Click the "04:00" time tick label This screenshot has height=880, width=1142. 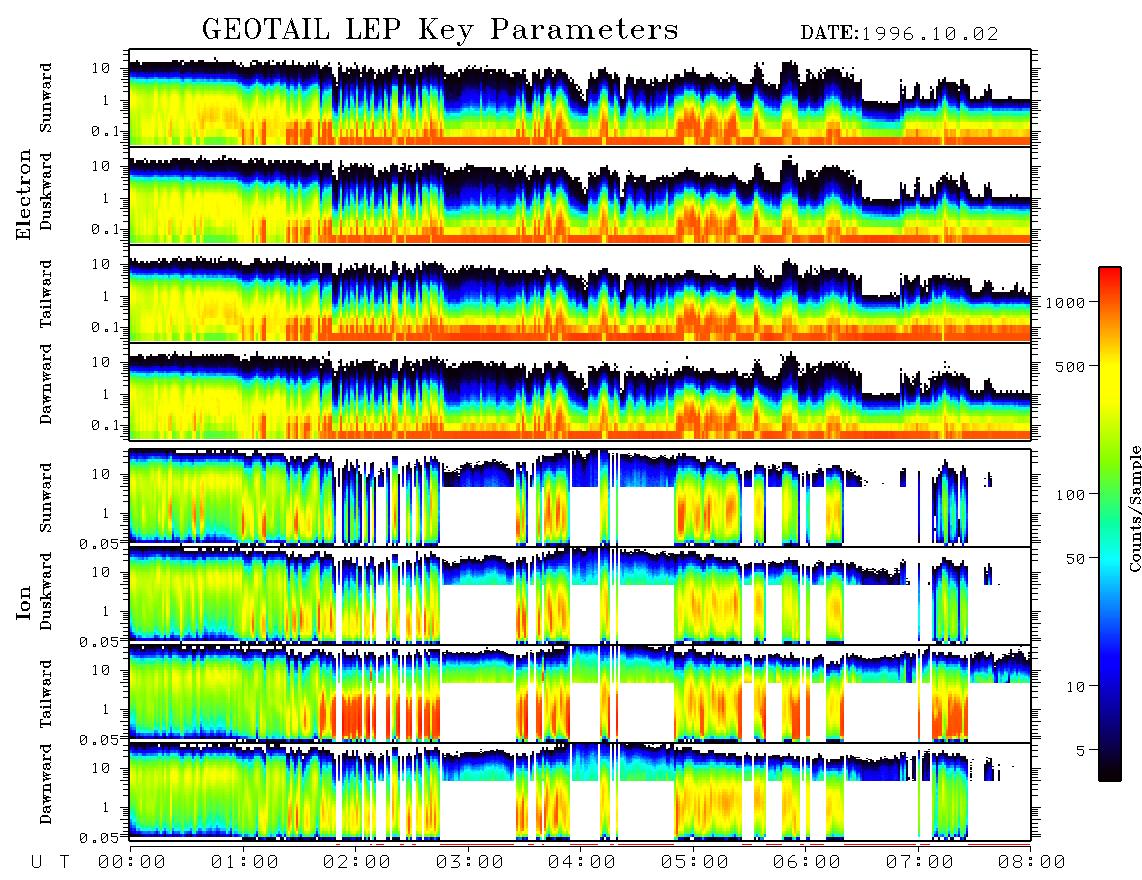(582, 863)
